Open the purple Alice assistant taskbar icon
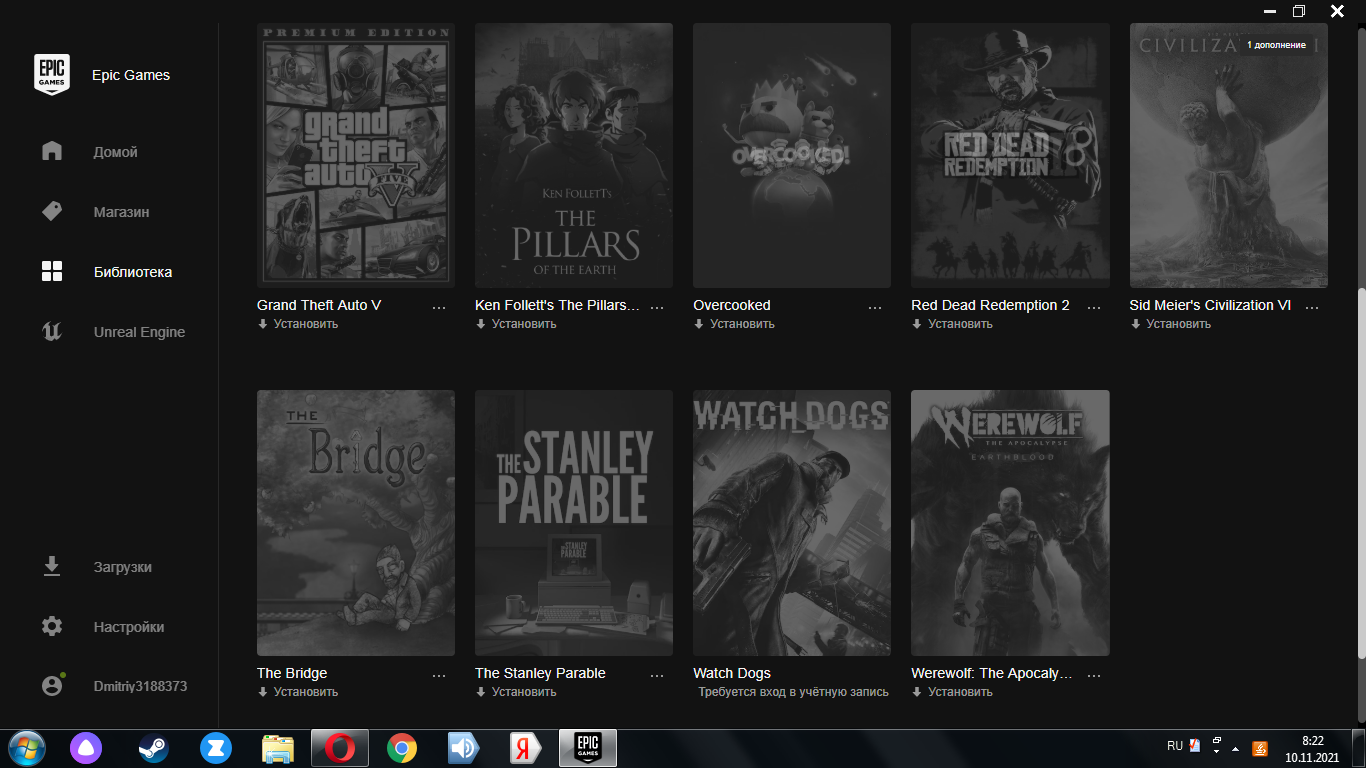 tap(86, 748)
